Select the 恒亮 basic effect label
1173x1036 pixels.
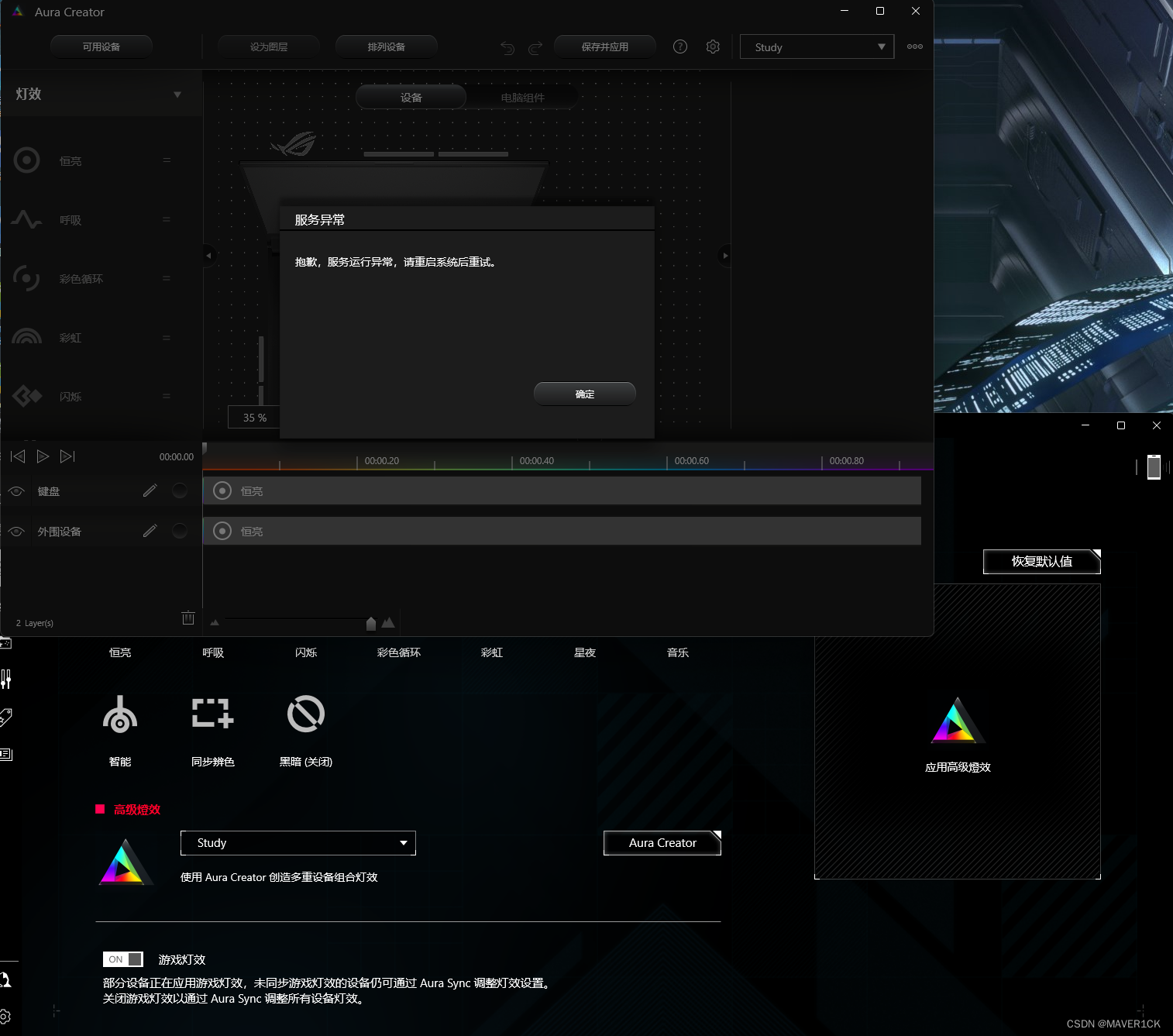pyautogui.click(x=120, y=652)
